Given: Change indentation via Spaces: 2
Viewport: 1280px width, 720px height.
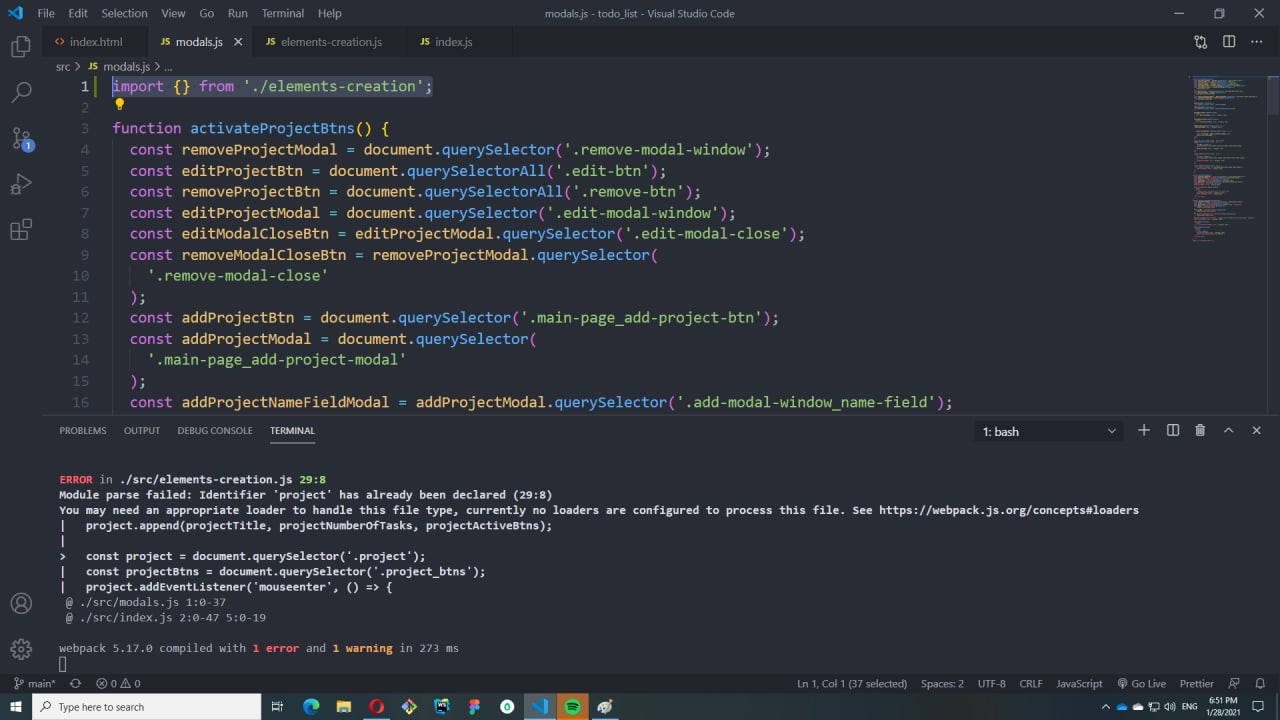Looking at the screenshot, I should 942,683.
